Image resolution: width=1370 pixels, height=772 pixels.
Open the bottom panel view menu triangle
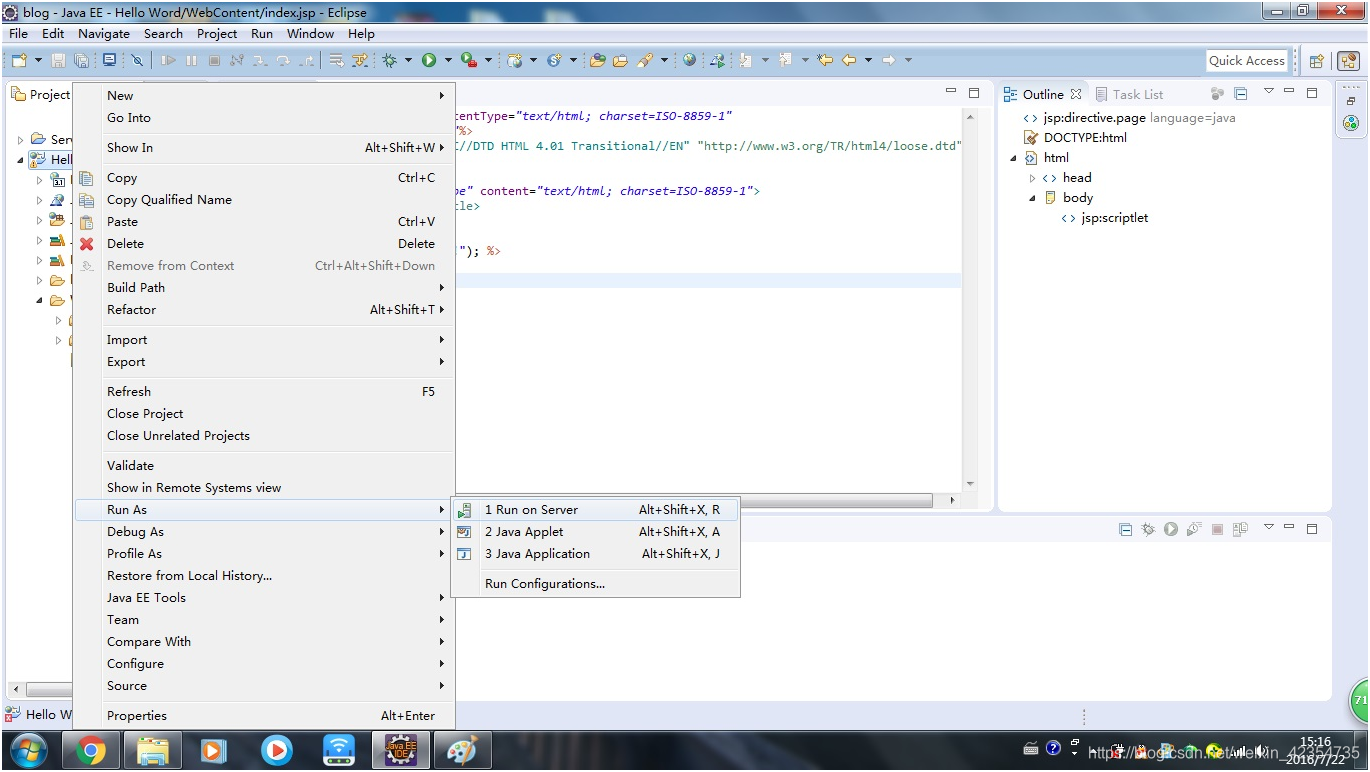click(1269, 527)
